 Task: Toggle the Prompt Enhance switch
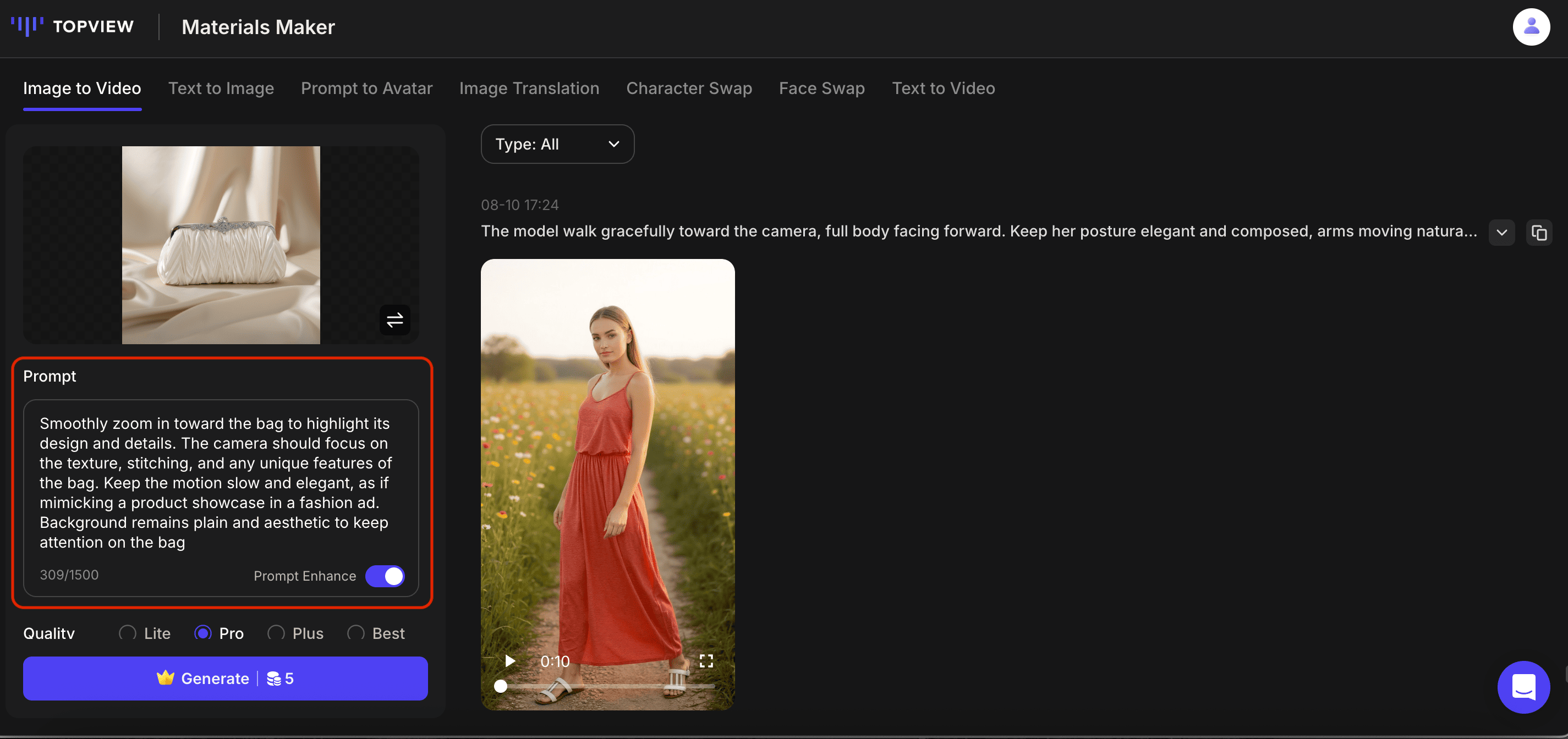pyautogui.click(x=385, y=575)
